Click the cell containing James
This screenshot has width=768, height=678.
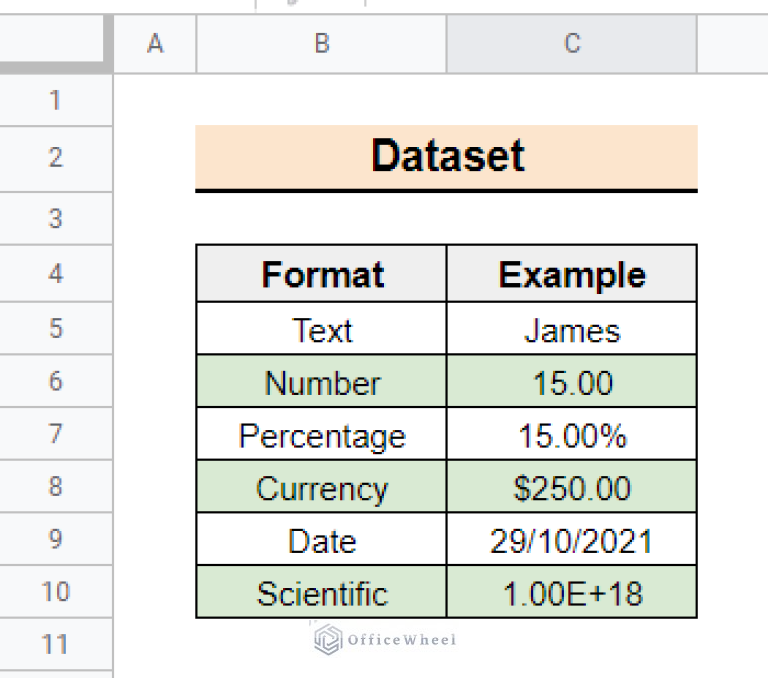[x=571, y=329]
